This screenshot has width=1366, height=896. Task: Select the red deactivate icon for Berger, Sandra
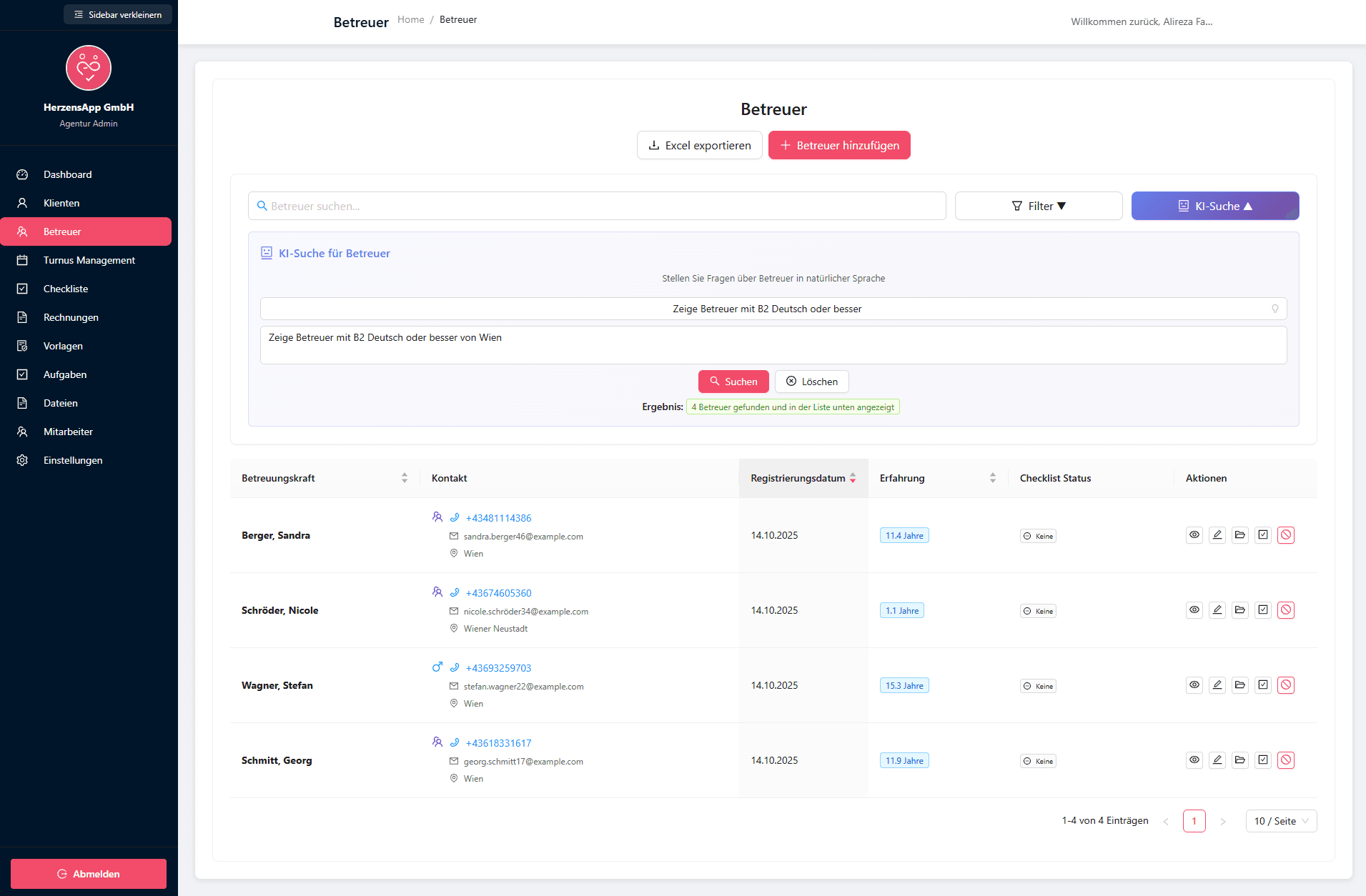coord(1287,534)
